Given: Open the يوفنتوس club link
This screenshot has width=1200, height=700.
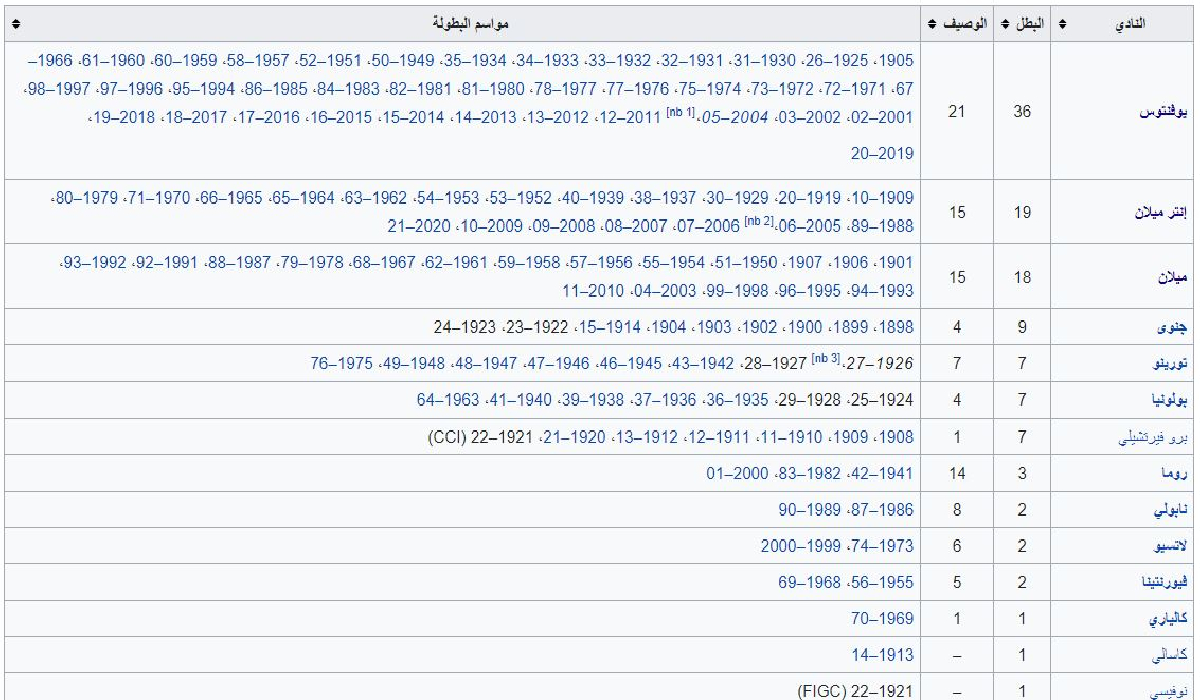Looking at the screenshot, I should (x=1162, y=112).
